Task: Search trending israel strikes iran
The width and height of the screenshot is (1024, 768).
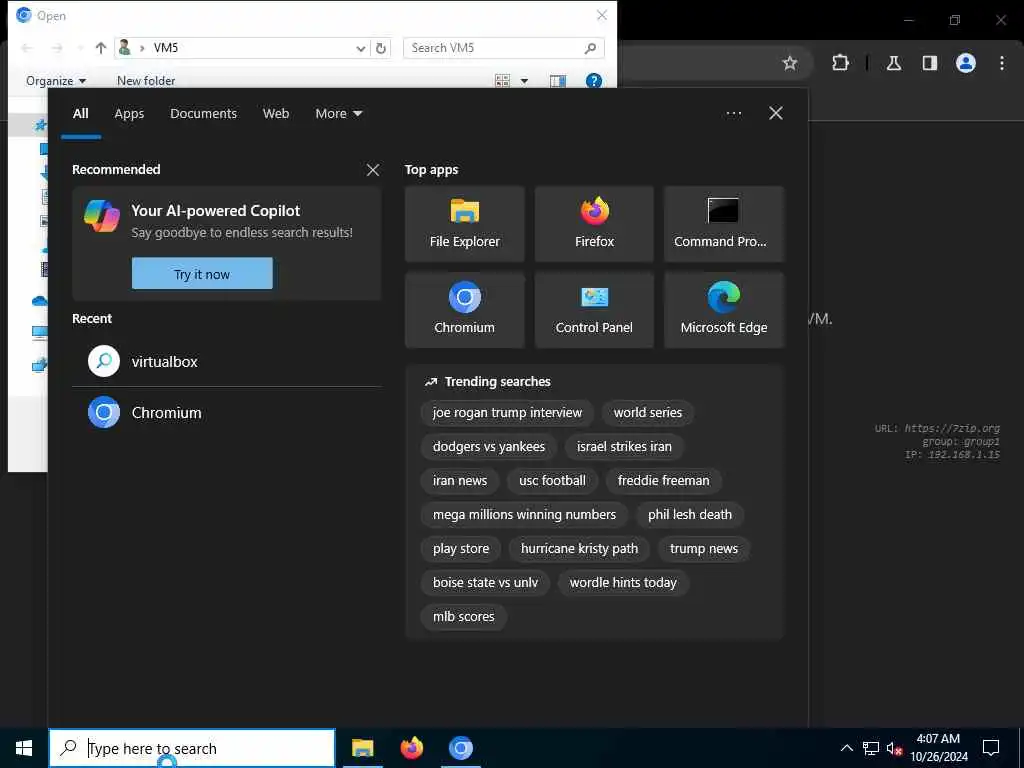Action: [x=624, y=447]
